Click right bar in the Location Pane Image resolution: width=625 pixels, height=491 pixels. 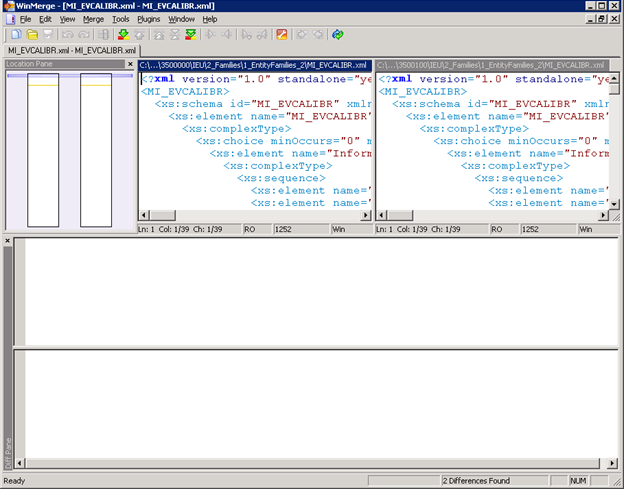click(x=96, y=150)
